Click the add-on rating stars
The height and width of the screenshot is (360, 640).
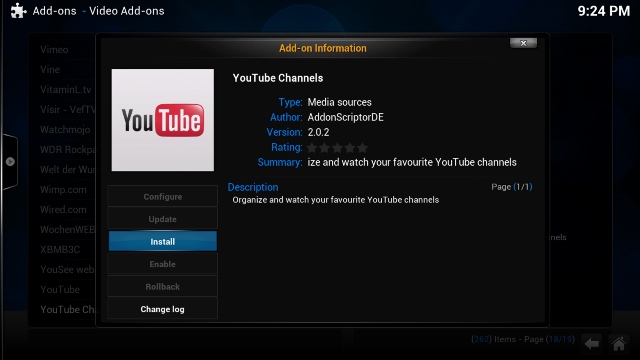(337, 147)
